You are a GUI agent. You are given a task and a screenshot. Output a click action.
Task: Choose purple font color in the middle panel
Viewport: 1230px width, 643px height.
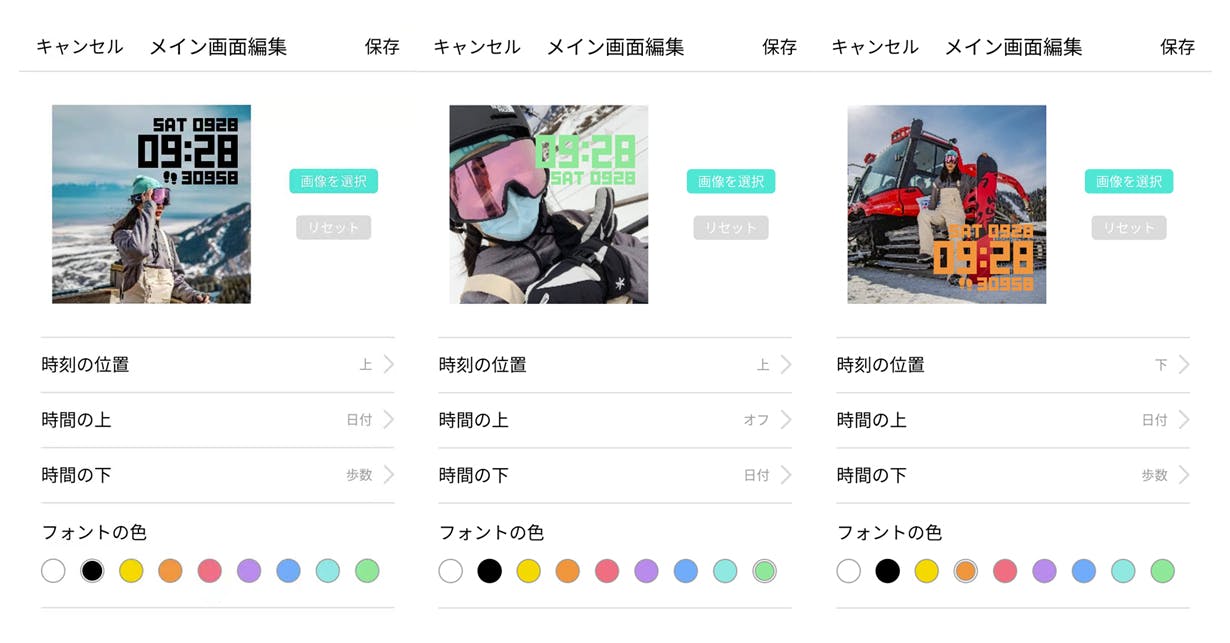(x=646, y=571)
